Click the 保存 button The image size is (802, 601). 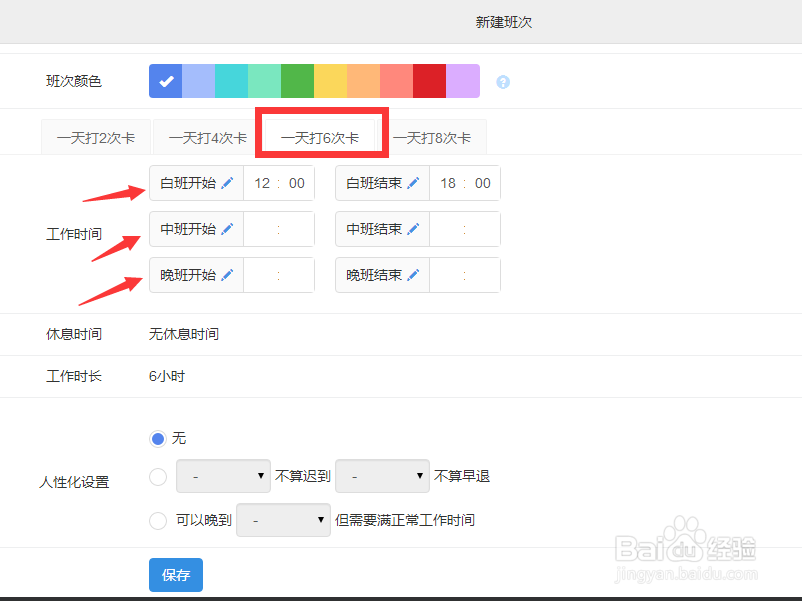176,575
